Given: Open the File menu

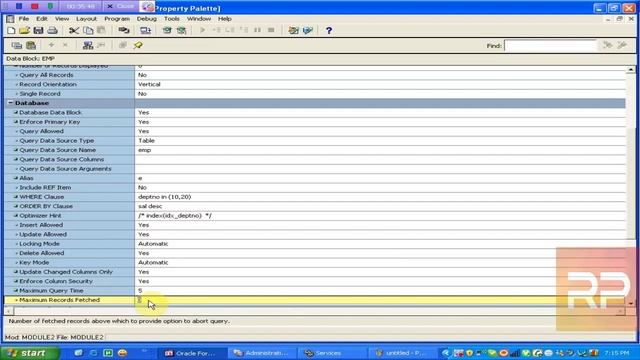Looking at the screenshot, I should [x=24, y=19].
